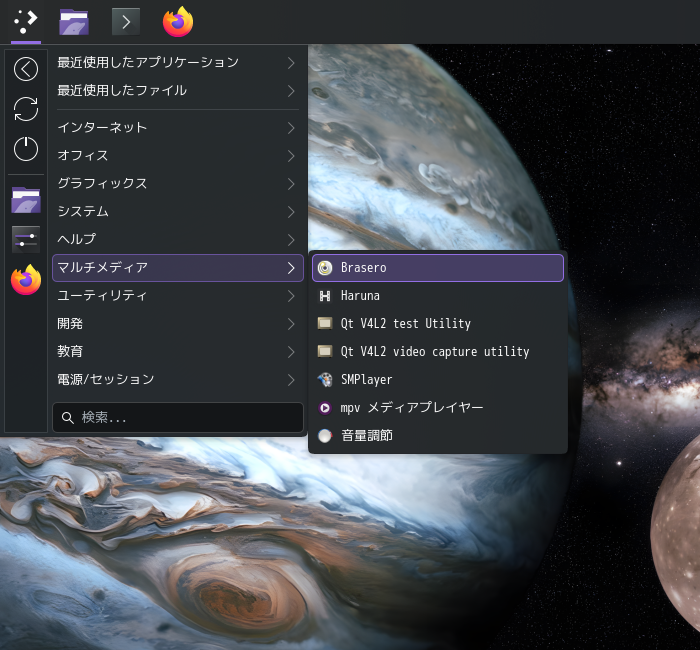Open the 最近使用したファイル category
Image resolution: width=700 pixels, height=650 pixels.
(x=178, y=91)
